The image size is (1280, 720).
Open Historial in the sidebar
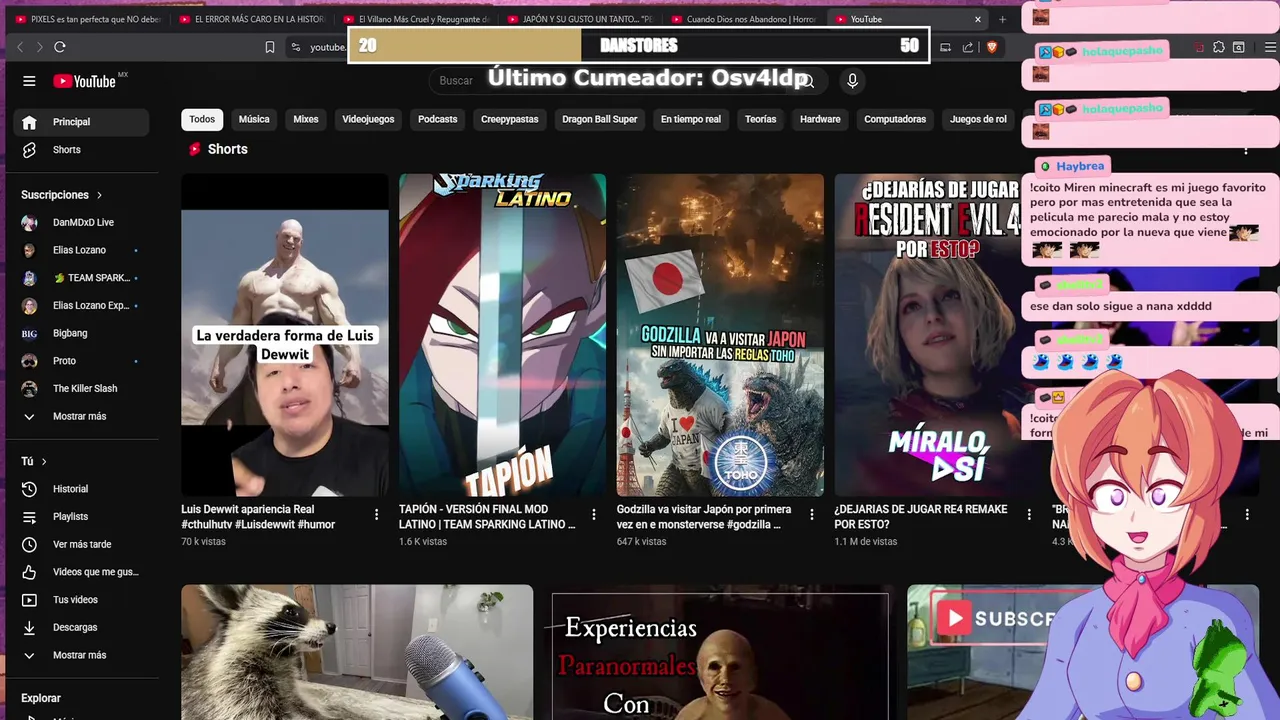(82, 489)
